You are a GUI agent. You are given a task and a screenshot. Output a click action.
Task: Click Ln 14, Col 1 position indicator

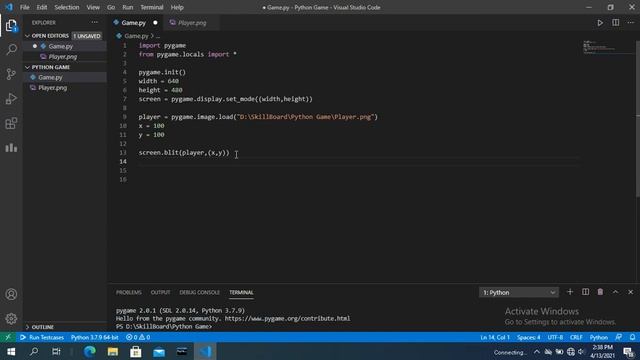(x=495, y=337)
